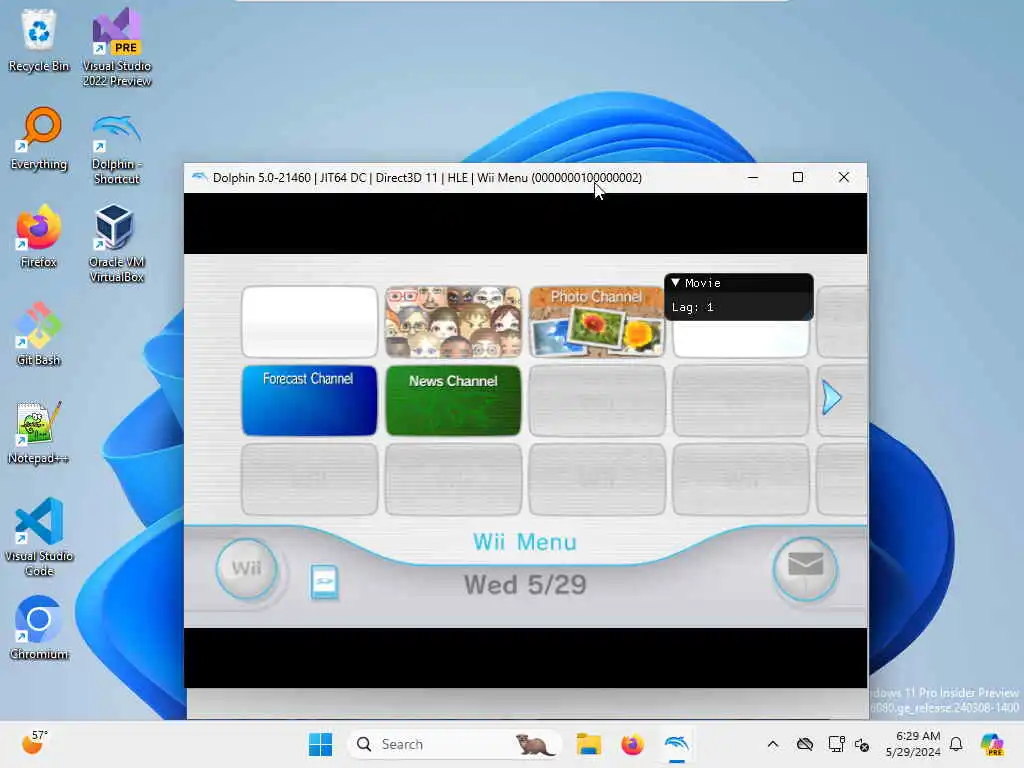Collapse the Movie overlay triangle
1024x768 pixels.
click(x=676, y=283)
